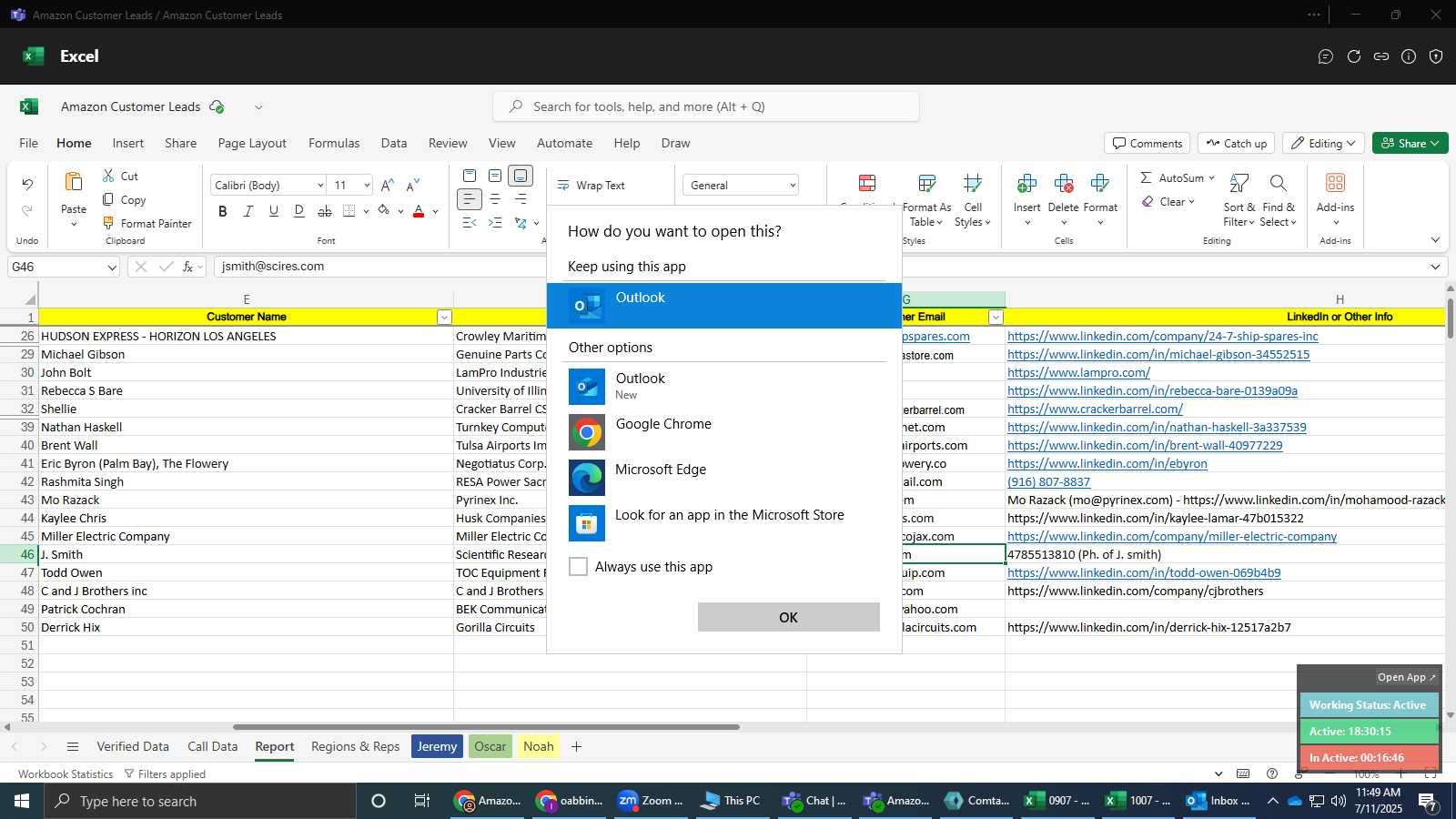1456x819 pixels.
Task: Open the lampro.com link
Action: [x=1078, y=372]
